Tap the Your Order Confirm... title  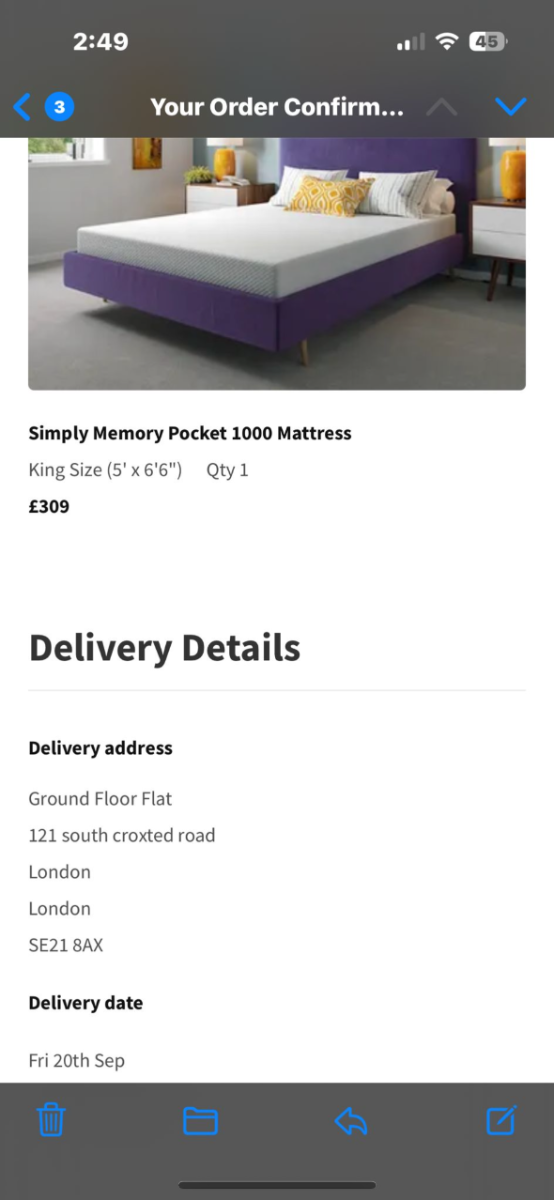click(277, 107)
